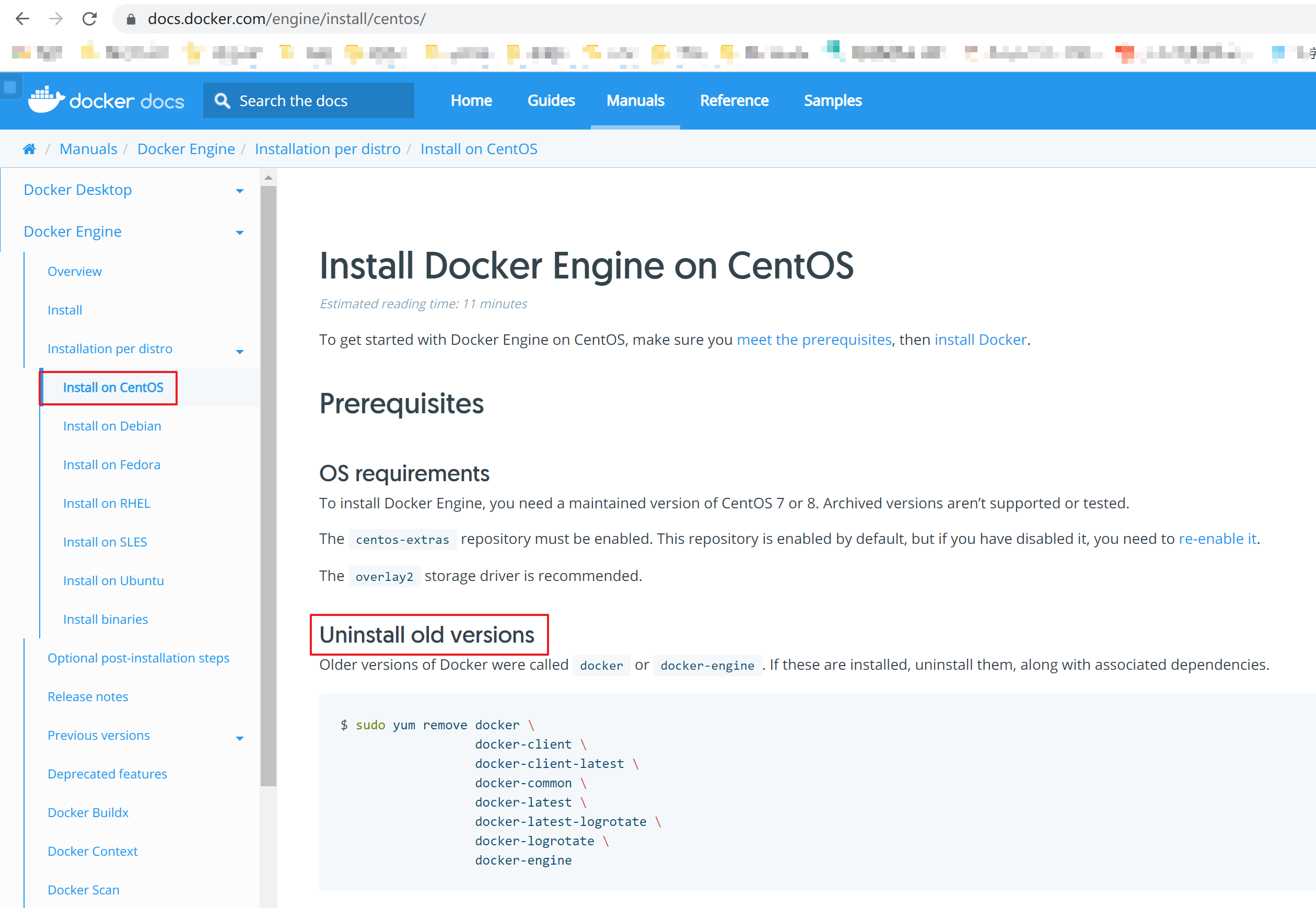The width and height of the screenshot is (1316, 908).
Task: Collapse Docker Engine sidebar arrow
Action: coord(239,232)
